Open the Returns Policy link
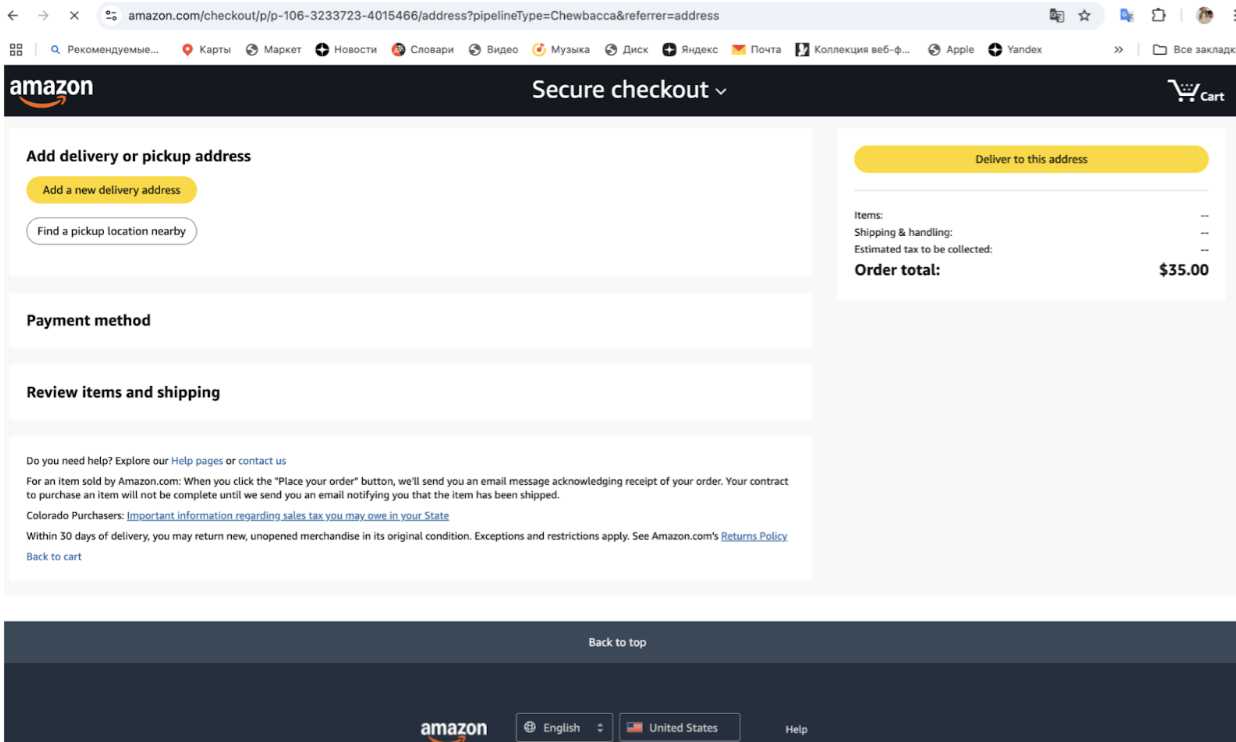The height and width of the screenshot is (742, 1236). 753,536
